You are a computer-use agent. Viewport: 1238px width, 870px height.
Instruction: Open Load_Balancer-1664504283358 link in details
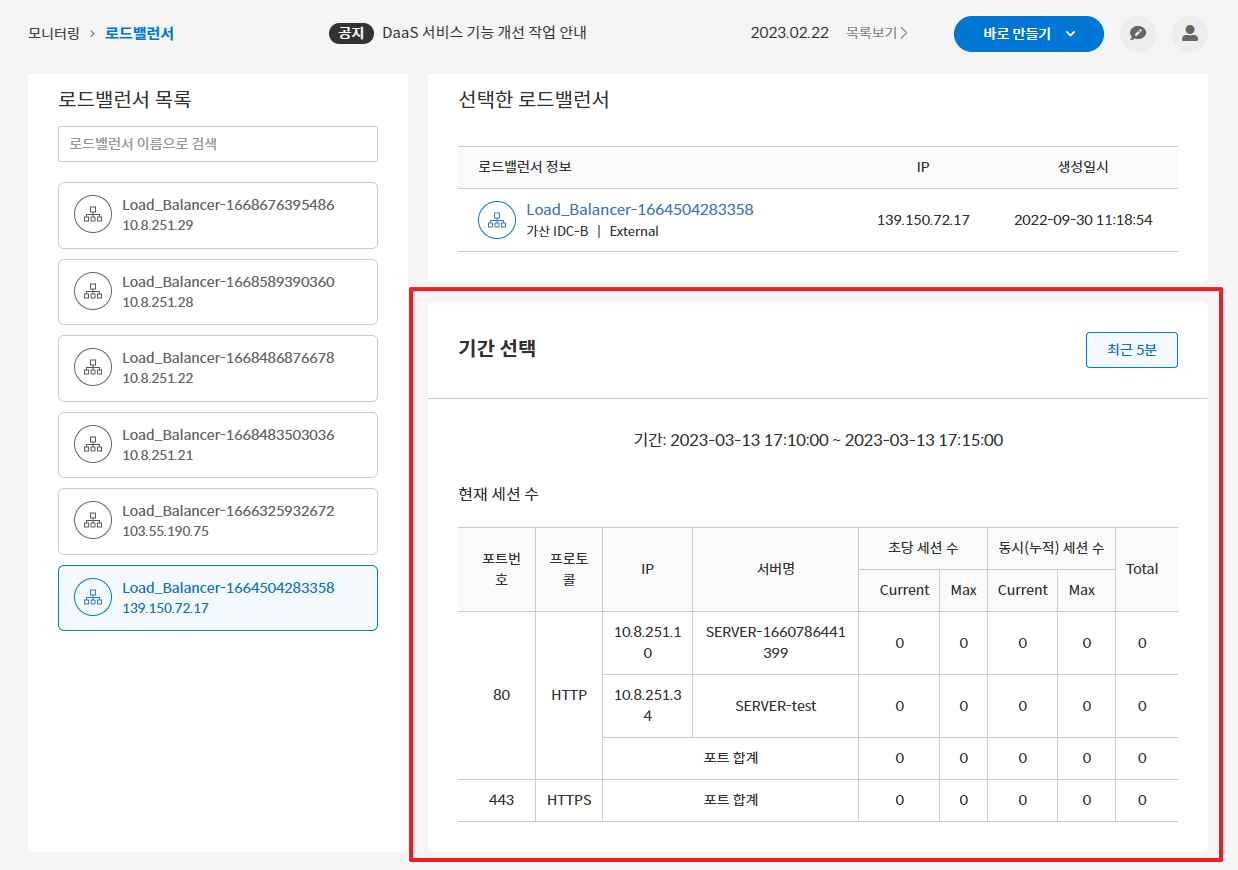pos(639,210)
